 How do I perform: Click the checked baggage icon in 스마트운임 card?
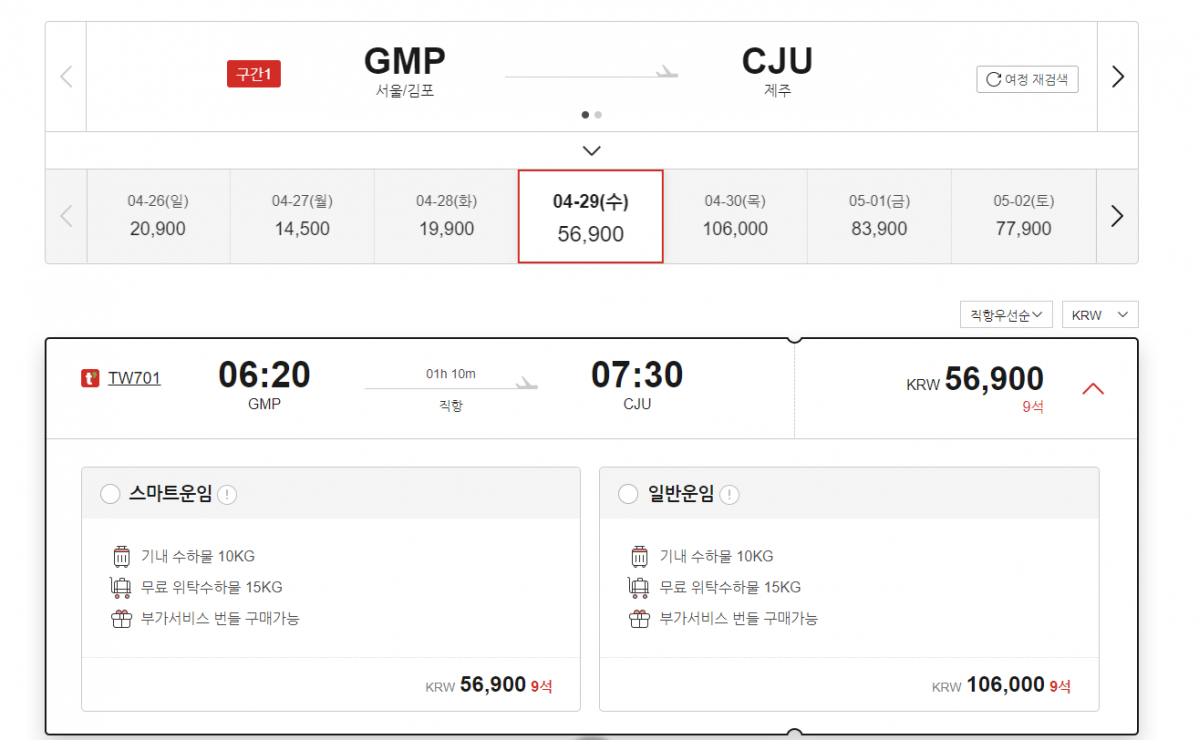pyautogui.click(x=121, y=589)
